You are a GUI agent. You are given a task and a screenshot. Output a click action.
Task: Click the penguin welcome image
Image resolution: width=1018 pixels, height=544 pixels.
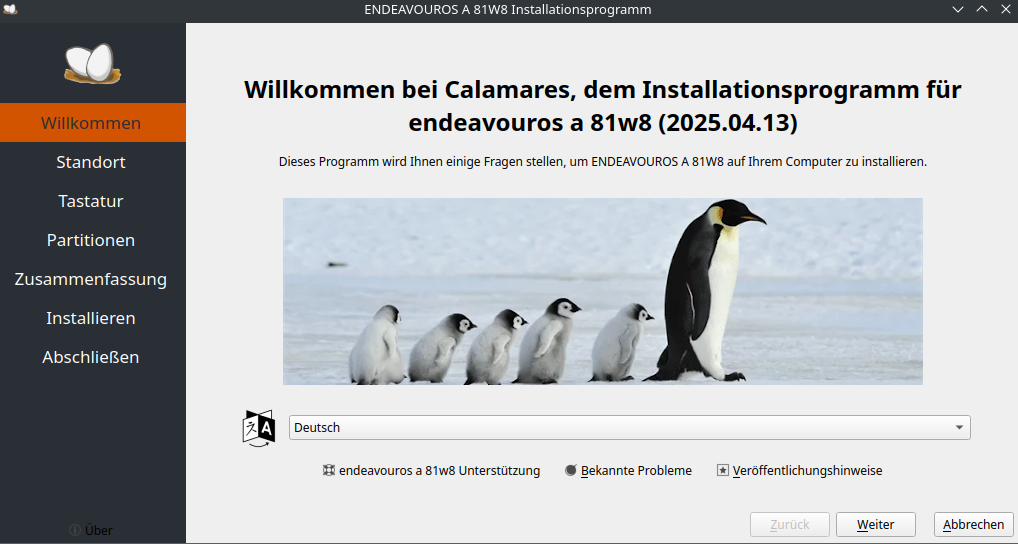pos(602,291)
